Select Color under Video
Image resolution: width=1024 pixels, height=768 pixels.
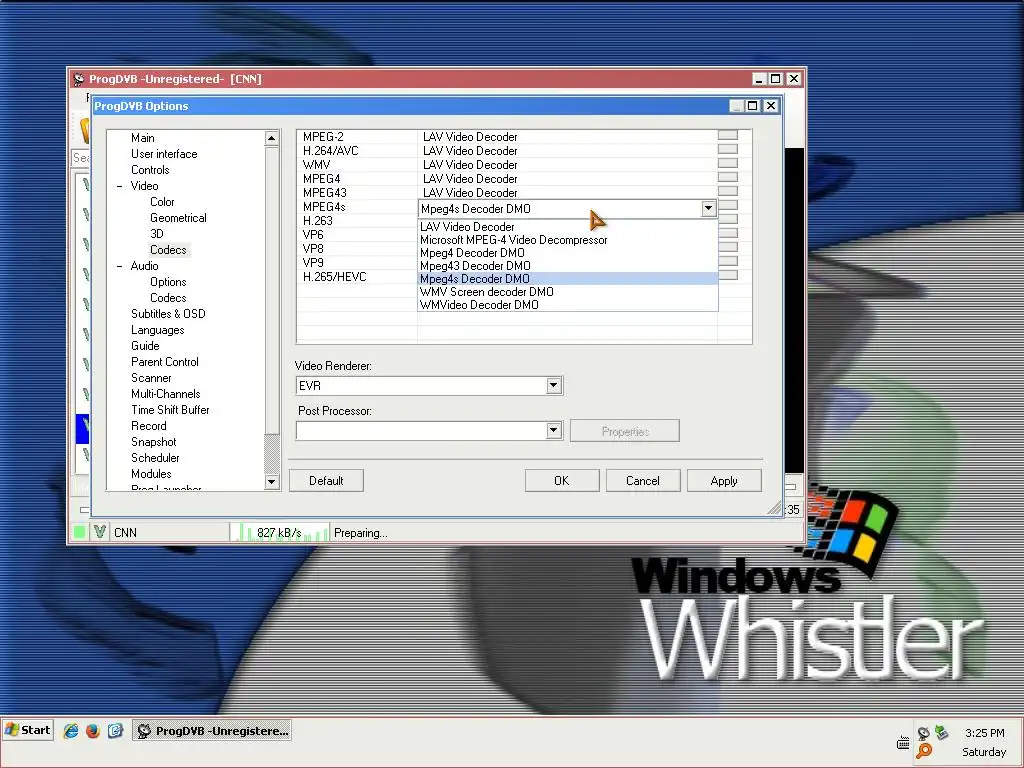(x=162, y=202)
